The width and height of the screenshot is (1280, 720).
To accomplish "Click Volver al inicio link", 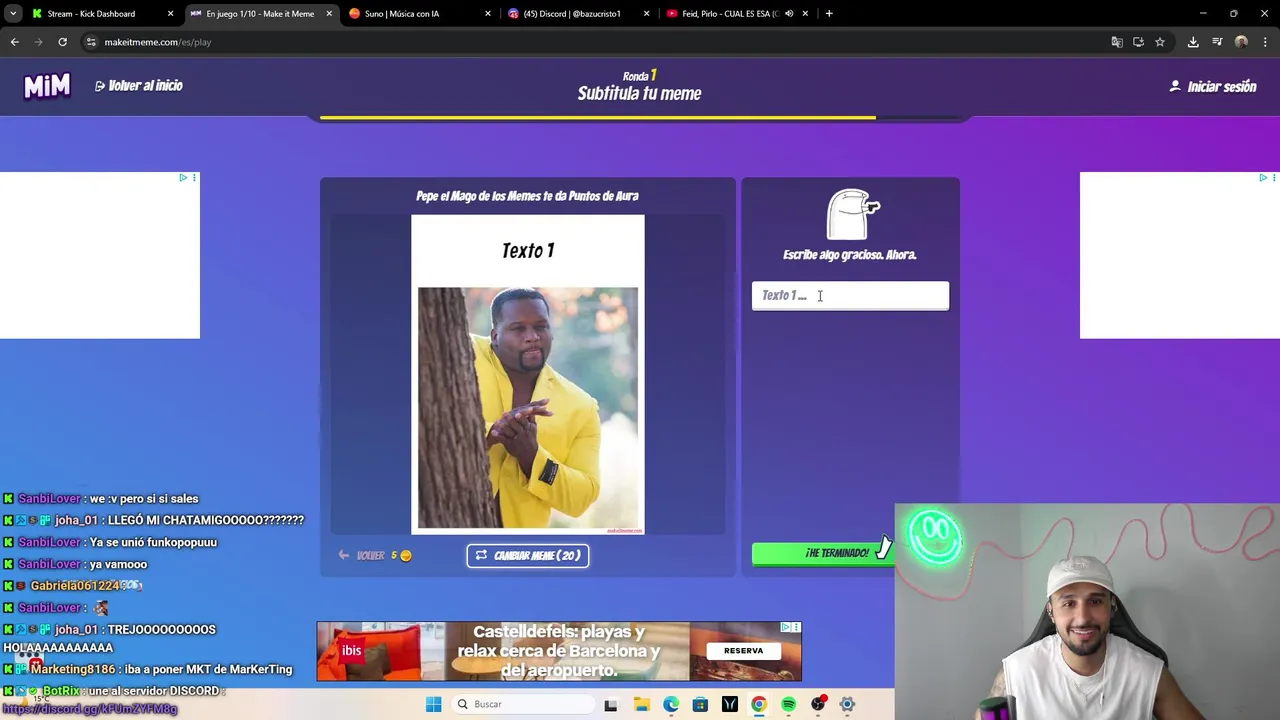I will tap(139, 86).
